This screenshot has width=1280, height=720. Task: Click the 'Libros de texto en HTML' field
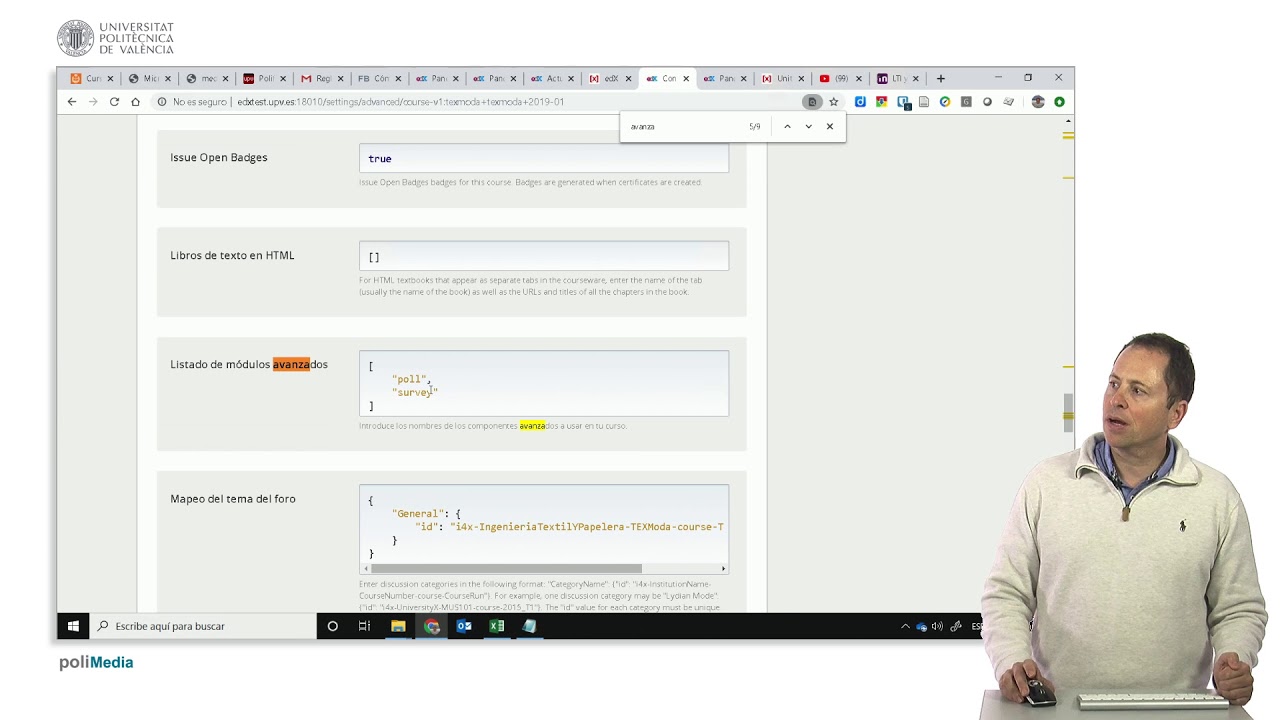tap(544, 256)
